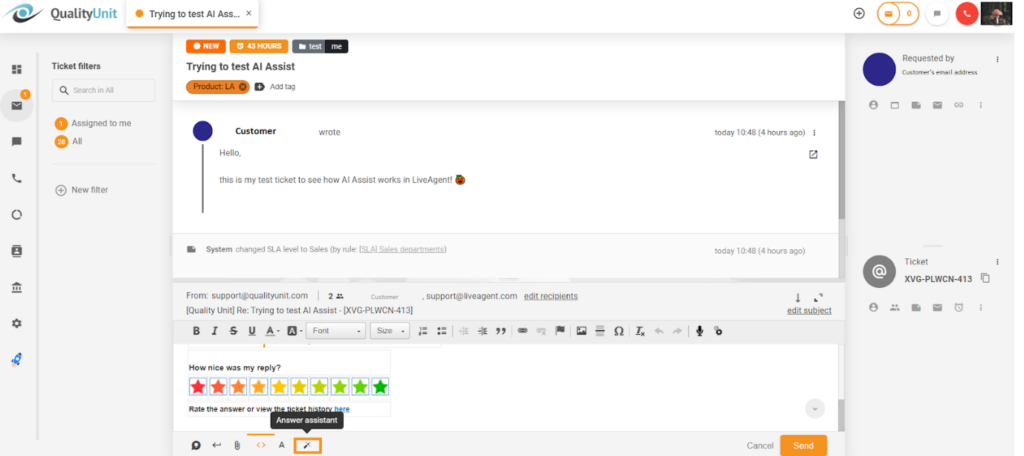Viewport: 1024px width, 456px height.
Task: Open the Chats icon in left sidebar
Action: [17, 142]
